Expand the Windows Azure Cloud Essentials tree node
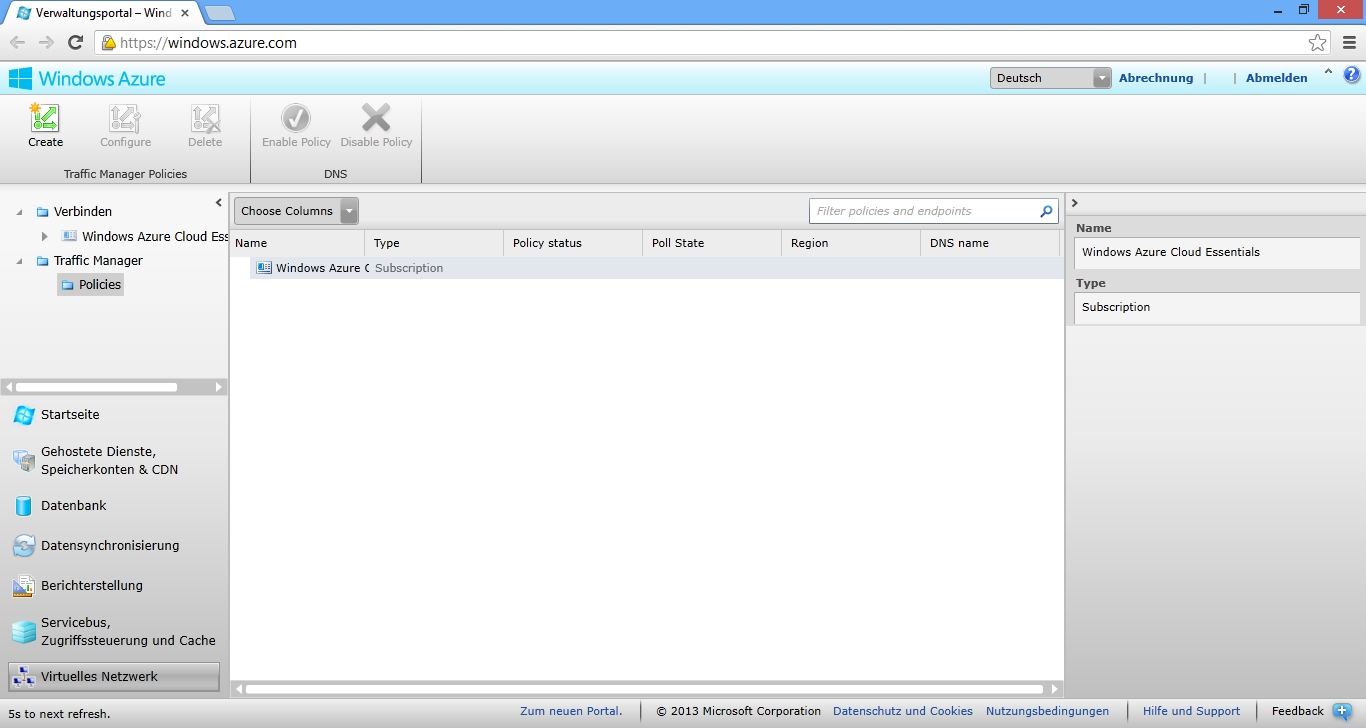This screenshot has height=728, width=1366. 44,237
